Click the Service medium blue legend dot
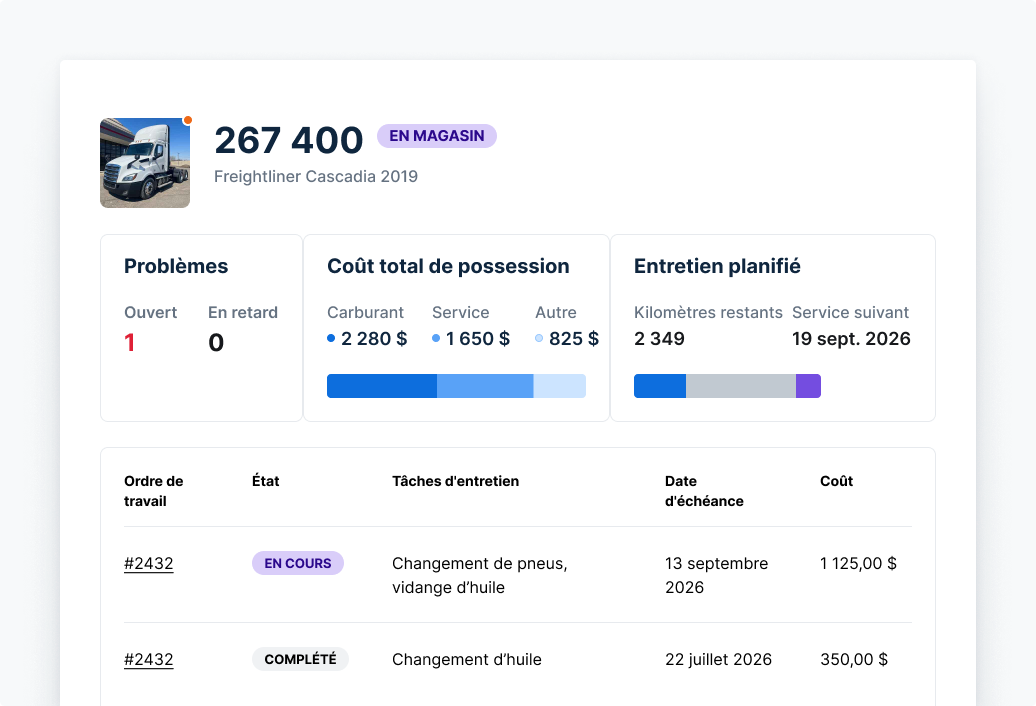 (436, 338)
